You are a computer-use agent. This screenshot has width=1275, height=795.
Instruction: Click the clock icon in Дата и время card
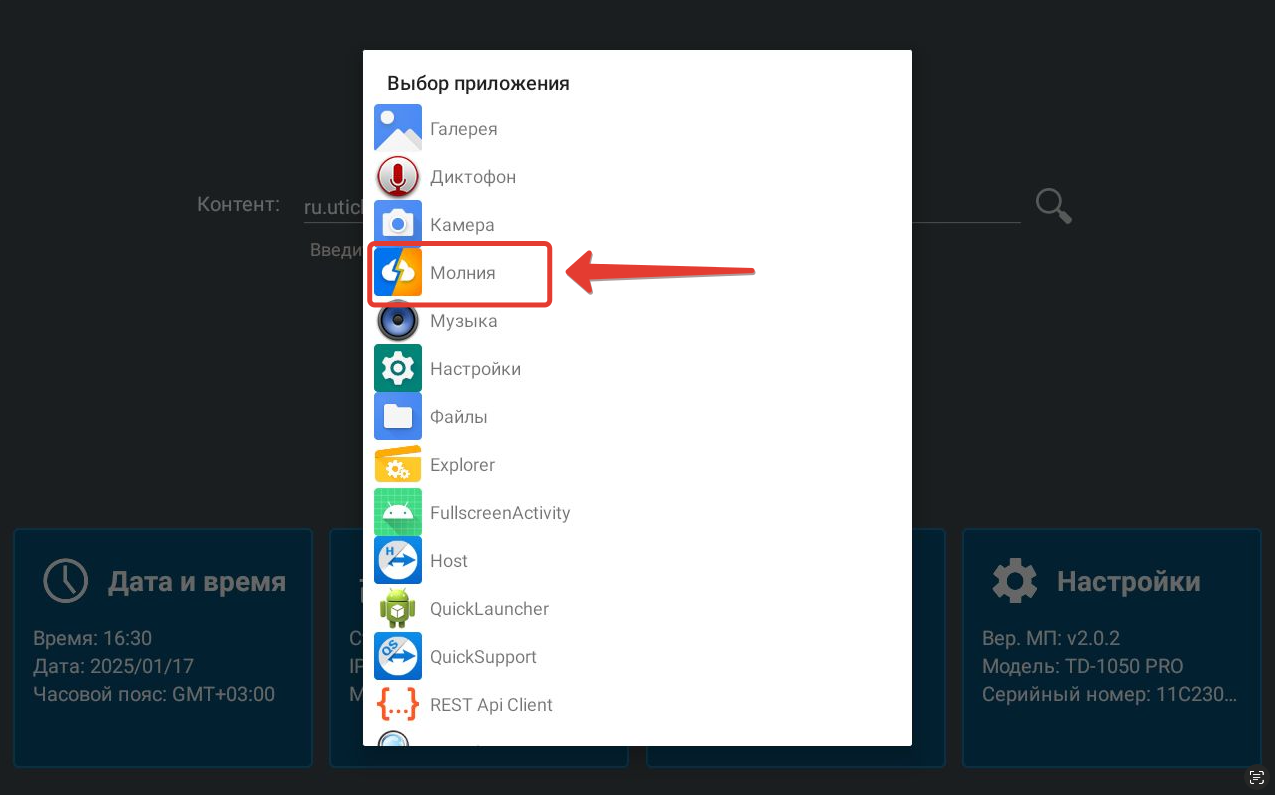click(x=66, y=581)
